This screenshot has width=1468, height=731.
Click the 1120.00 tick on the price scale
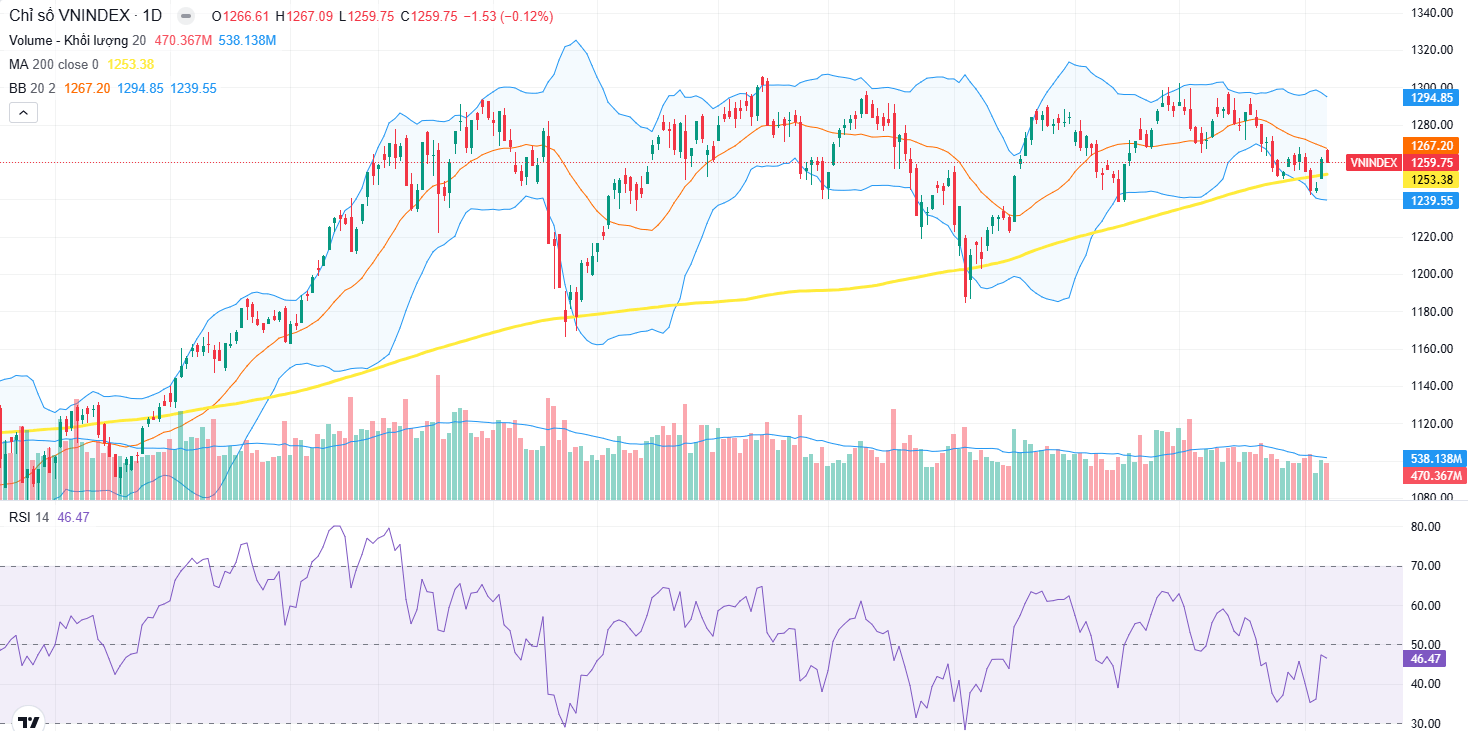tap(1431, 423)
